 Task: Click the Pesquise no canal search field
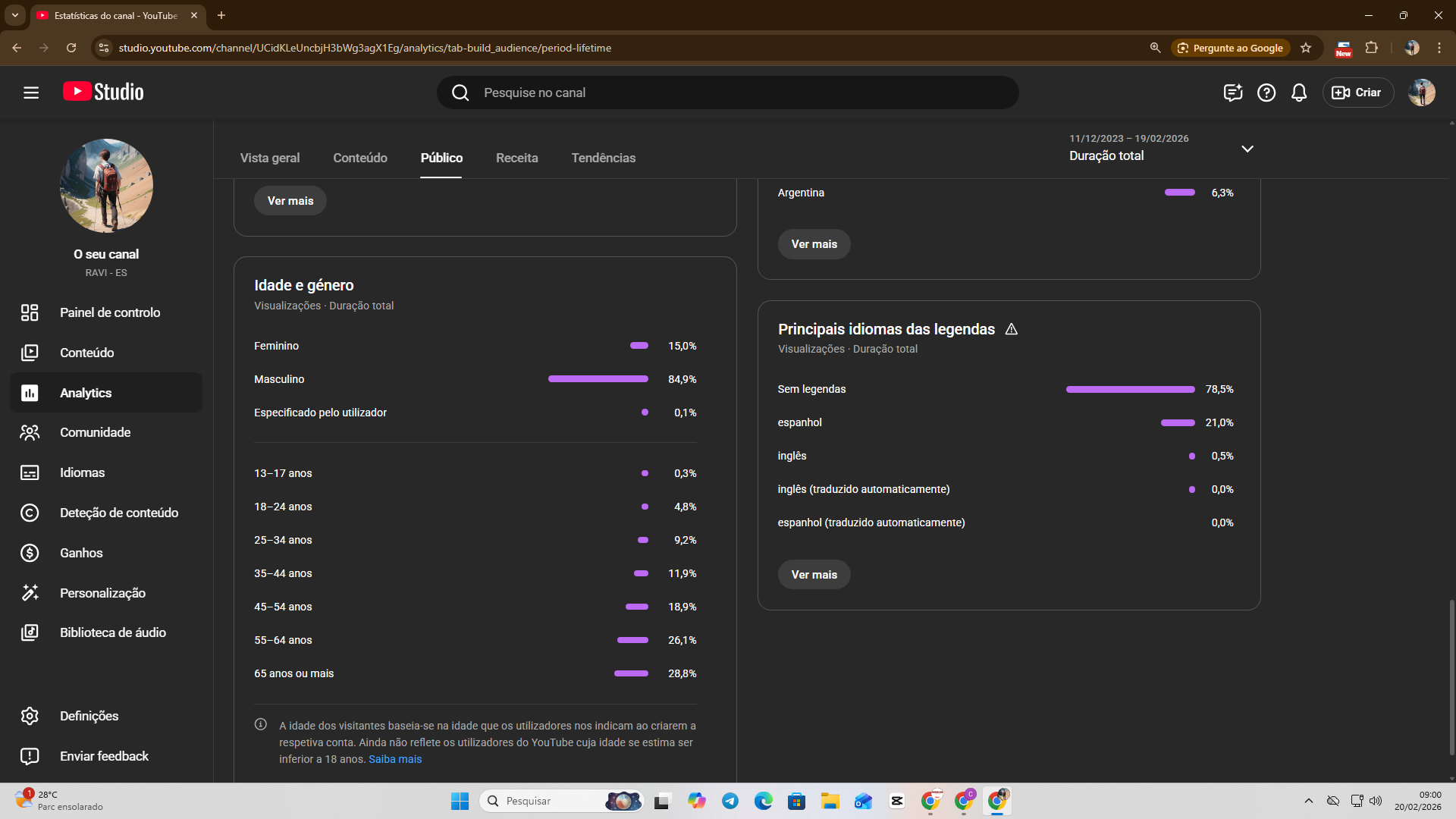click(x=726, y=93)
